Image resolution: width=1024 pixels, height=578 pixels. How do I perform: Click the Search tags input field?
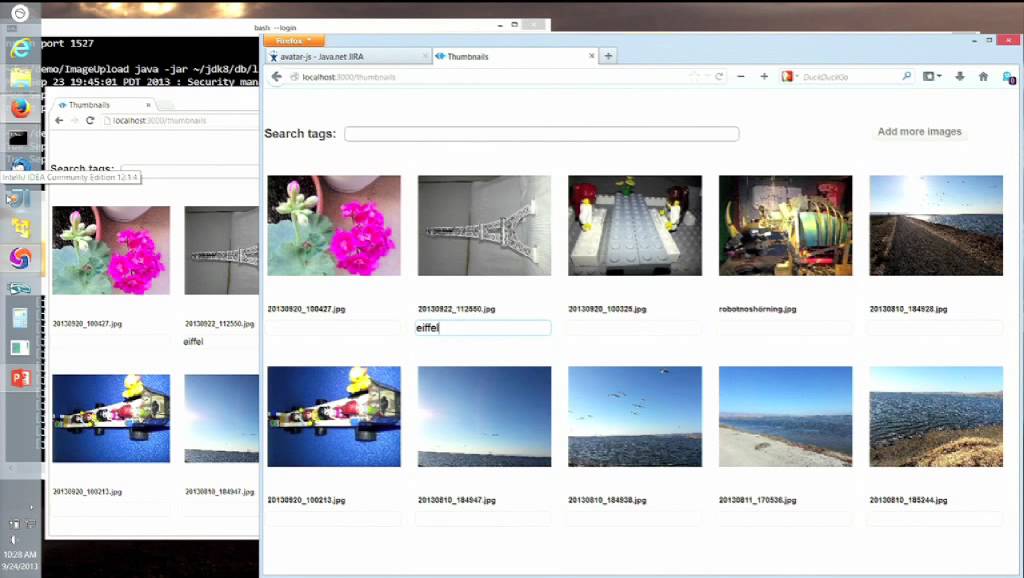click(541, 133)
